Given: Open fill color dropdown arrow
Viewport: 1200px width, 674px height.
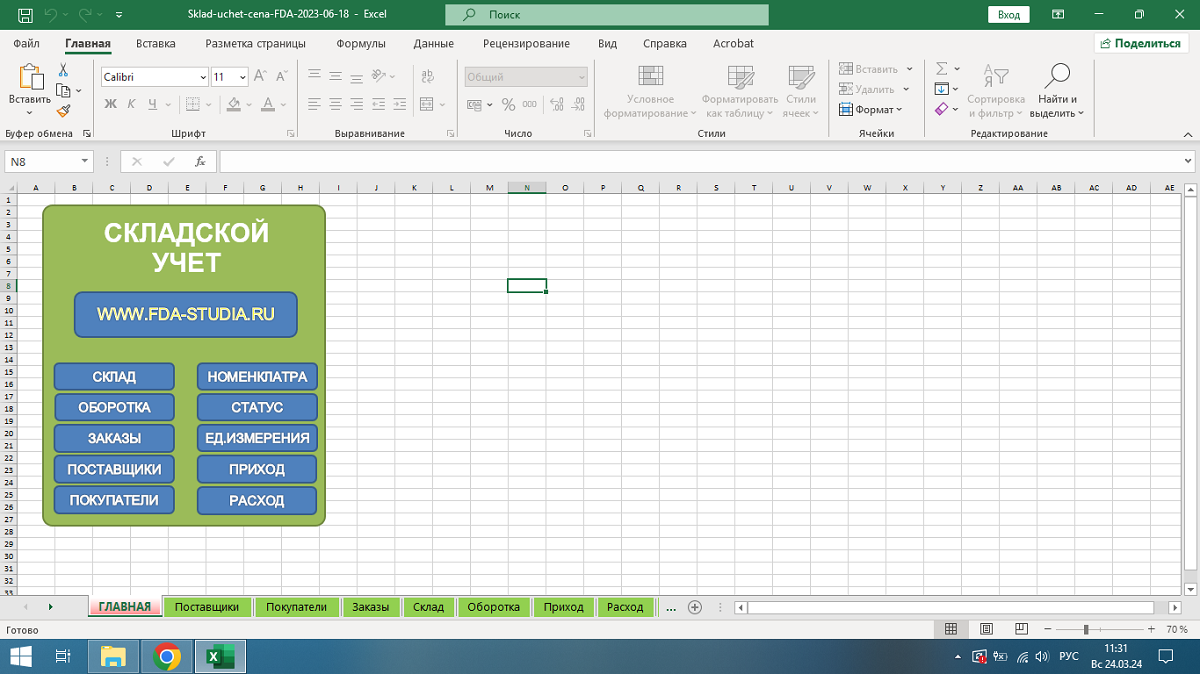Looking at the screenshot, I should pyautogui.click(x=249, y=104).
